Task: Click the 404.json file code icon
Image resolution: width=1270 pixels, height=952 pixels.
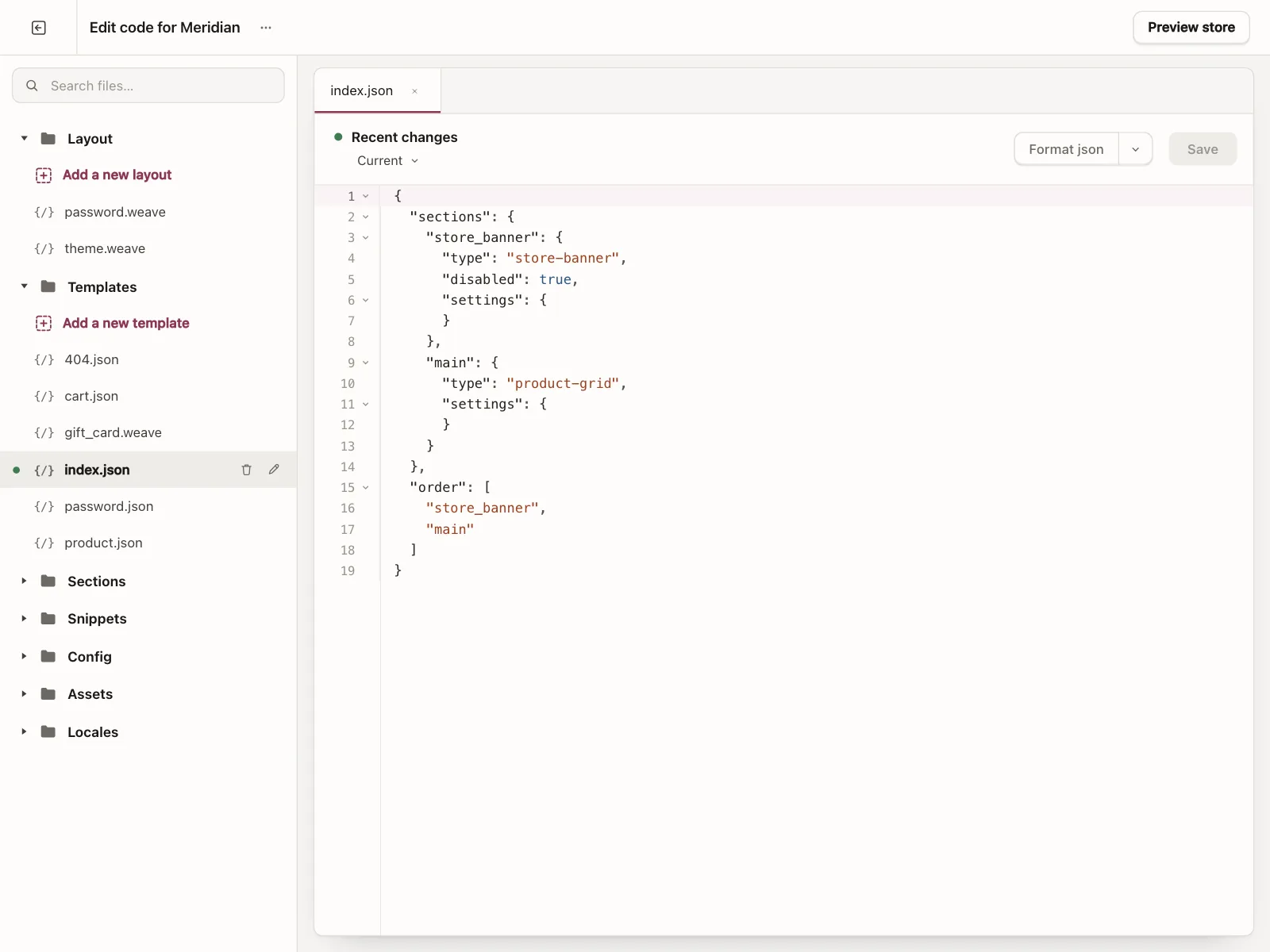Action: [44, 360]
